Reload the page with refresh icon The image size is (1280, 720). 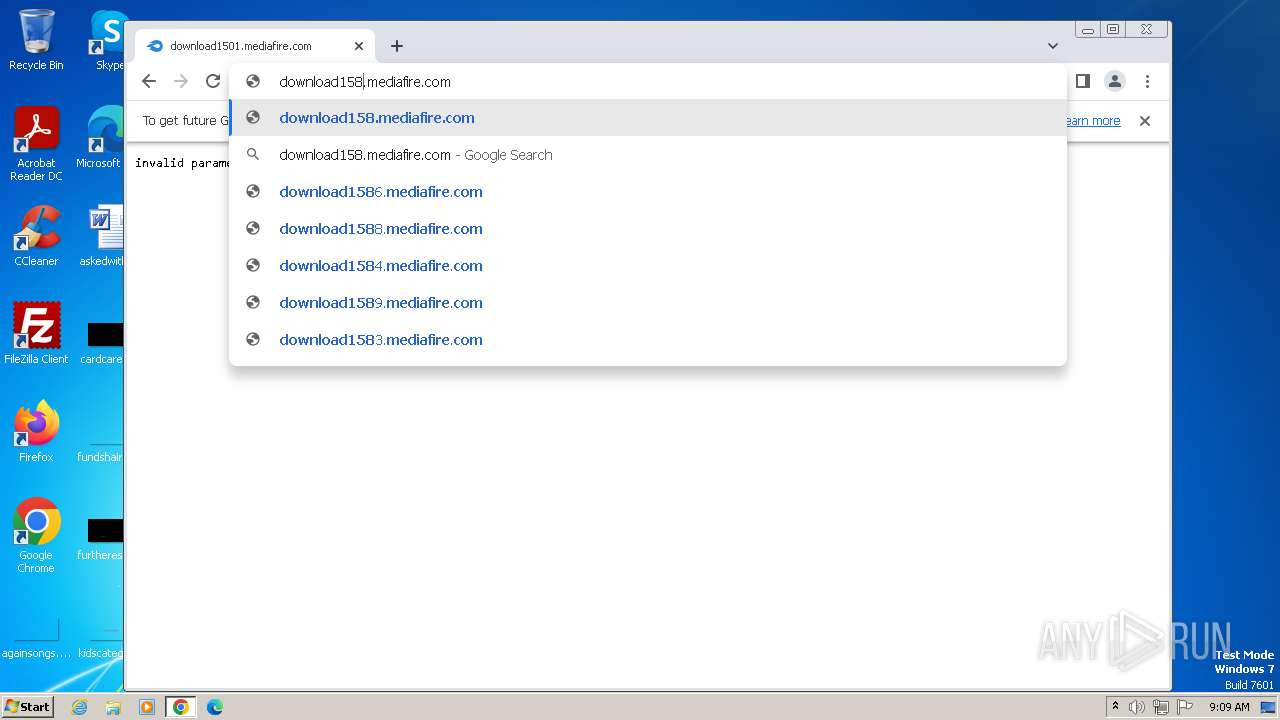coord(213,82)
